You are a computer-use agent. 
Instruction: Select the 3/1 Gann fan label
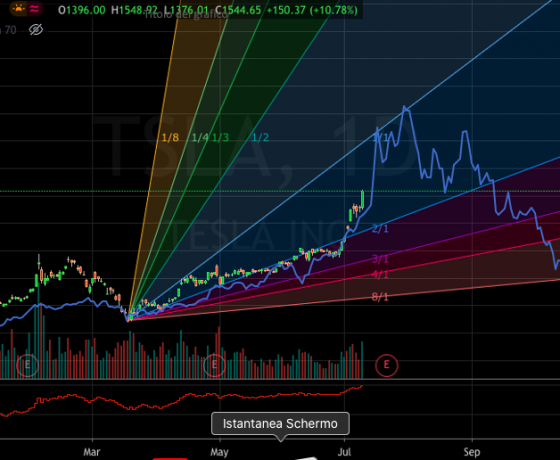[380, 259]
